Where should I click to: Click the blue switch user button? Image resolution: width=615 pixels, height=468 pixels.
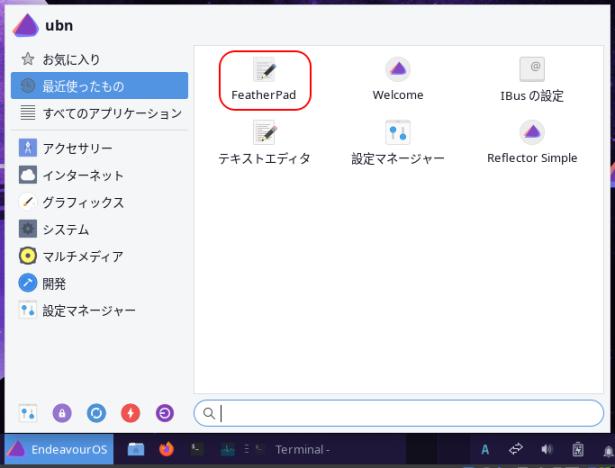[x=96, y=413]
